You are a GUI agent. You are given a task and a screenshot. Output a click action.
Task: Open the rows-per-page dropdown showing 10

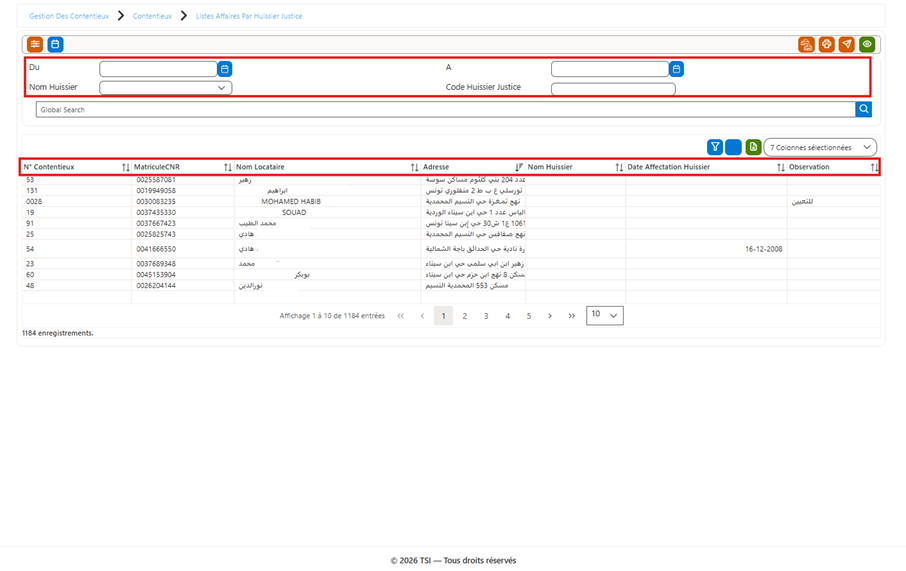click(605, 316)
